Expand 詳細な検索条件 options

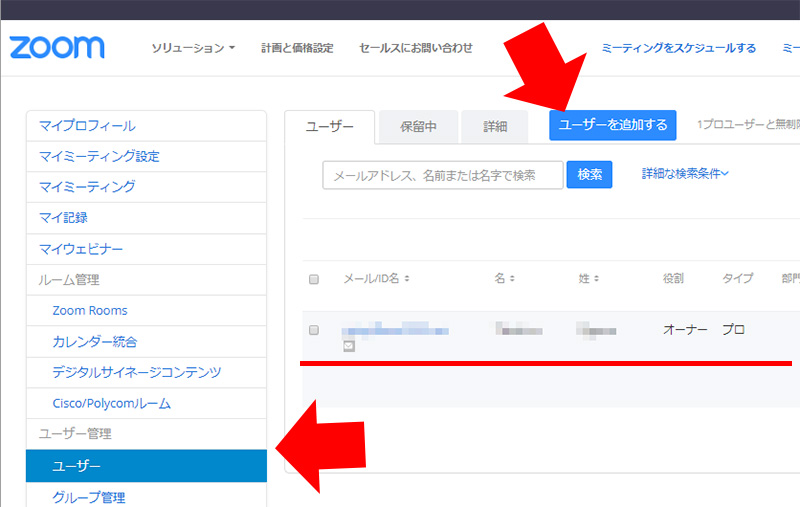coord(685,174)
